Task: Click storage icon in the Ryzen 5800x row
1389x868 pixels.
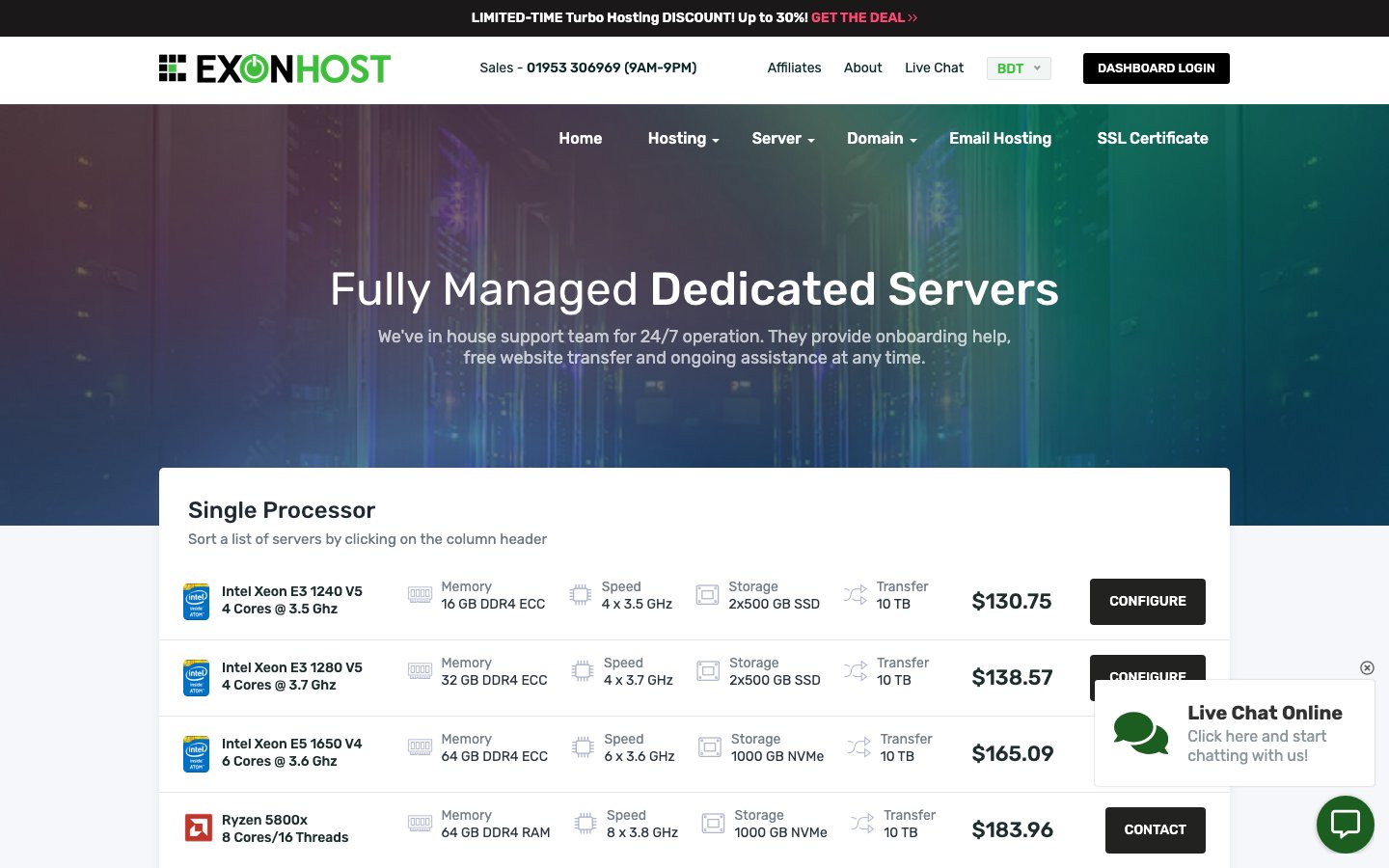Action: (713, 824)
